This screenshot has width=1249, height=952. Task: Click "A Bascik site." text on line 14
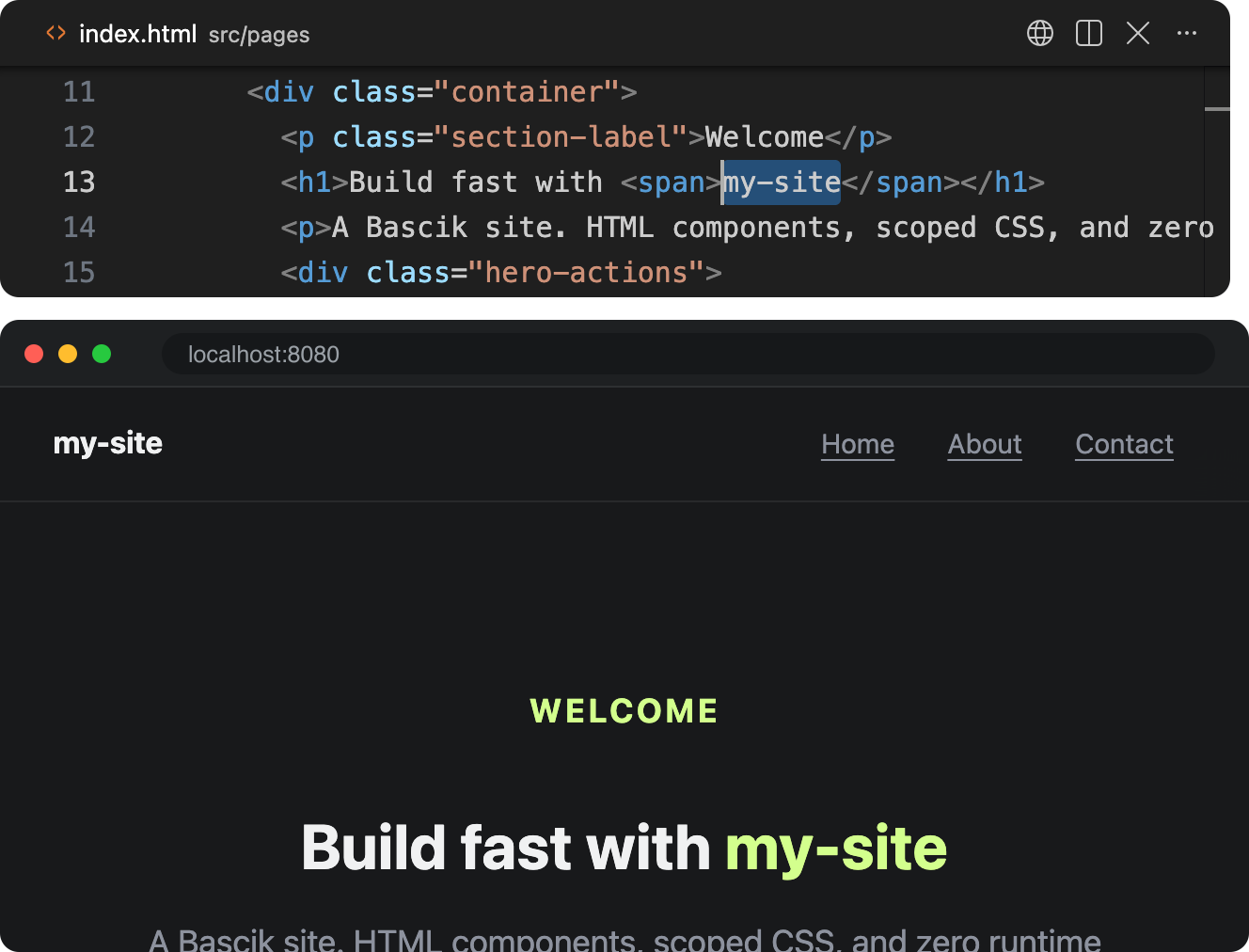(450, 228)
